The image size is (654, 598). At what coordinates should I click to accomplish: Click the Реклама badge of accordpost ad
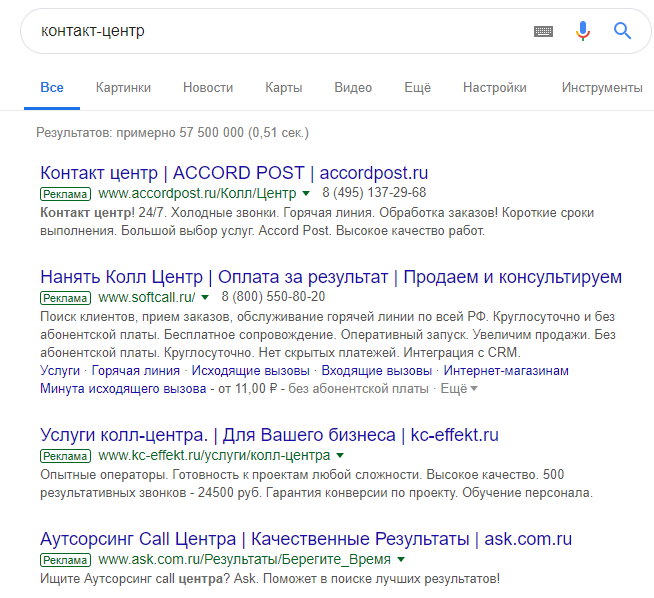coord(65,194)
